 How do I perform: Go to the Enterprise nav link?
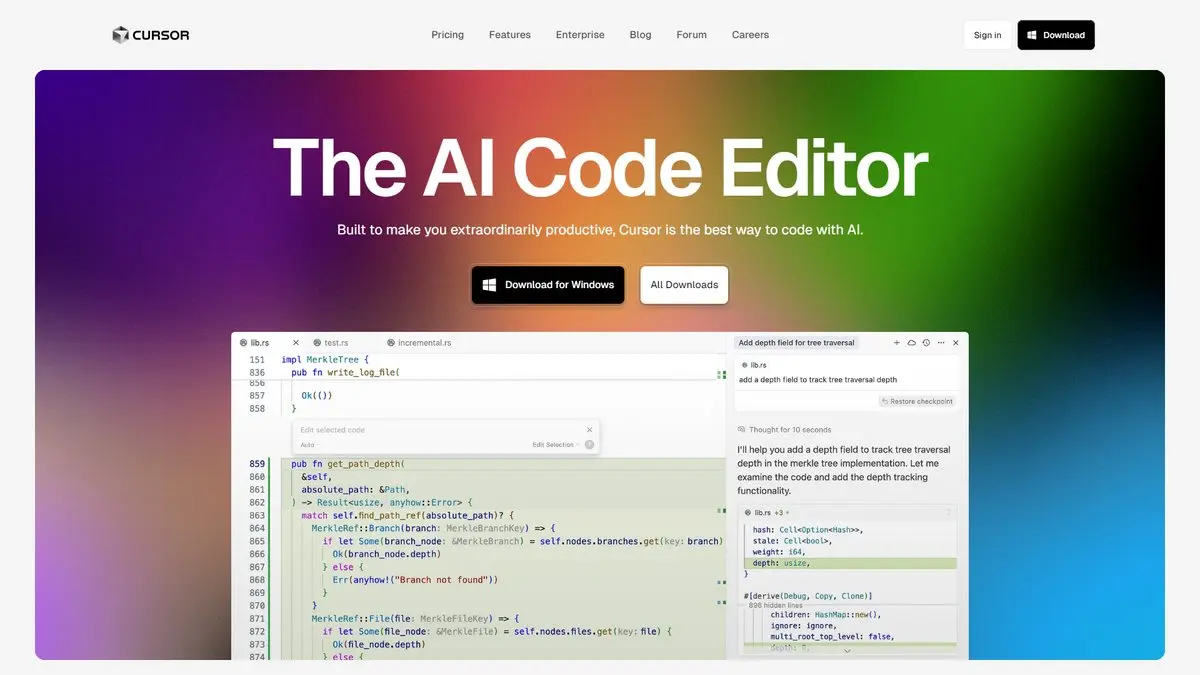[x=580, y=35]
